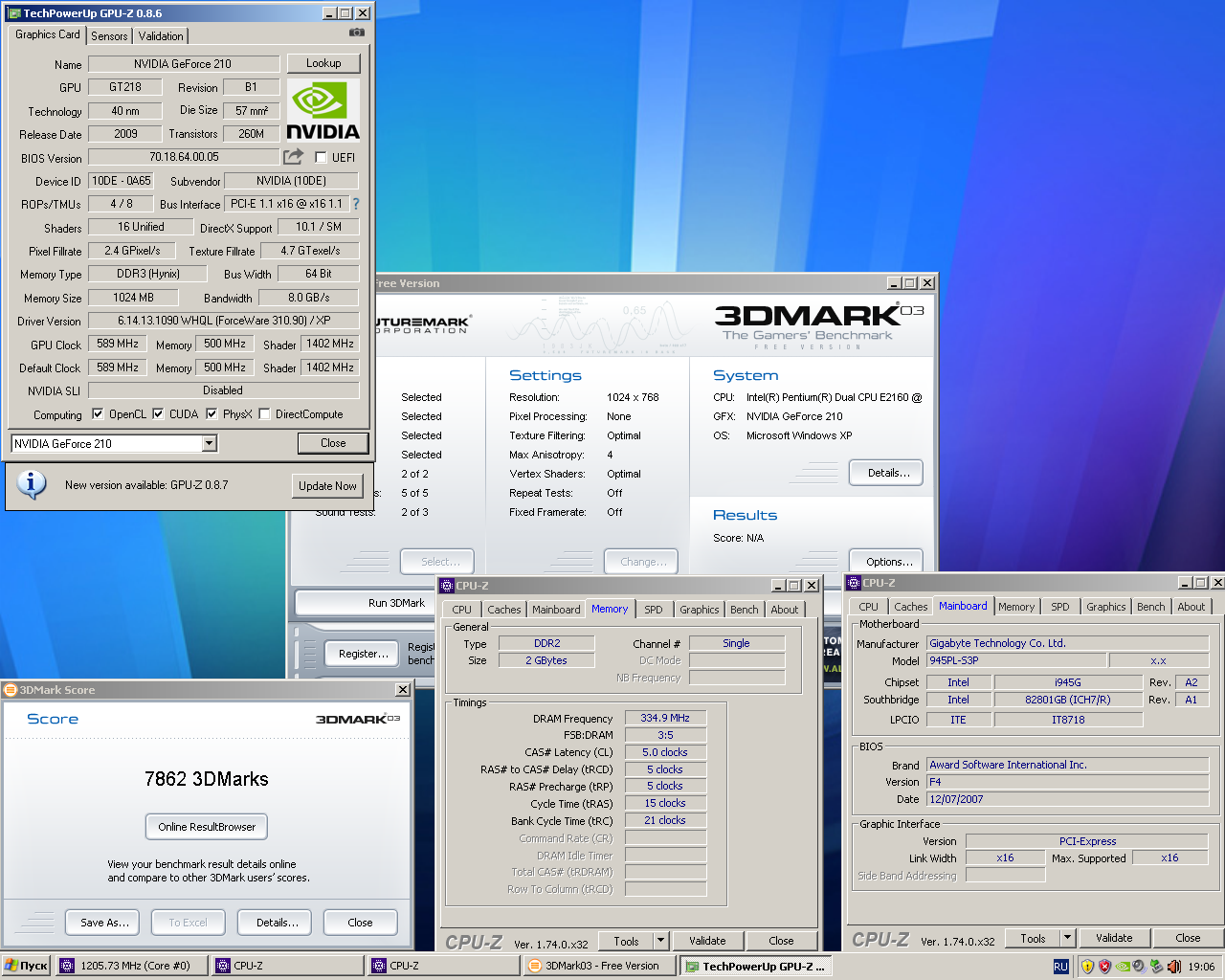Image resolution: width=1225 pixels, height=980 pixels.
Task: Click Update Now for GPU-Z 0.8.7
Action: (327, 486)
